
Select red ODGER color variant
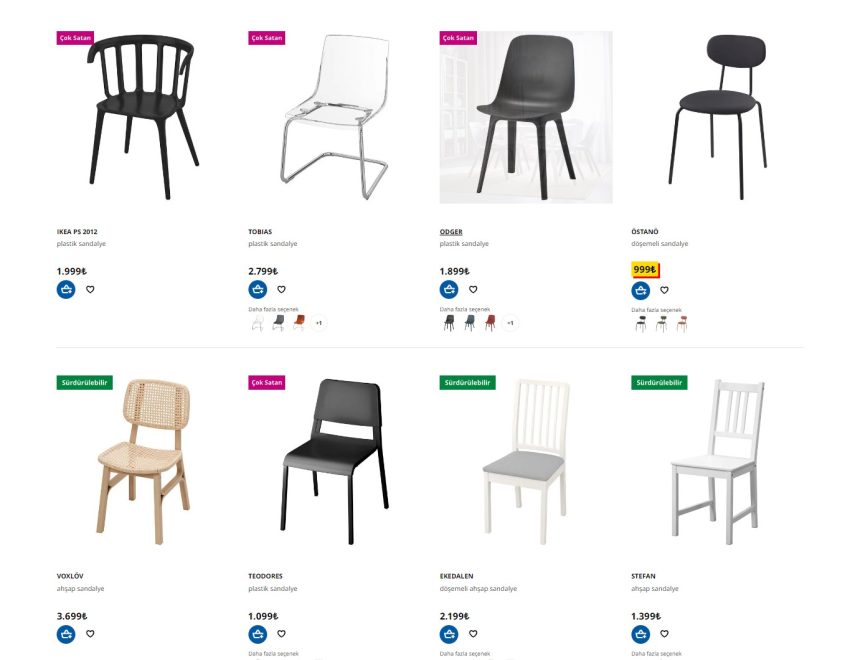tap(490, 323)
